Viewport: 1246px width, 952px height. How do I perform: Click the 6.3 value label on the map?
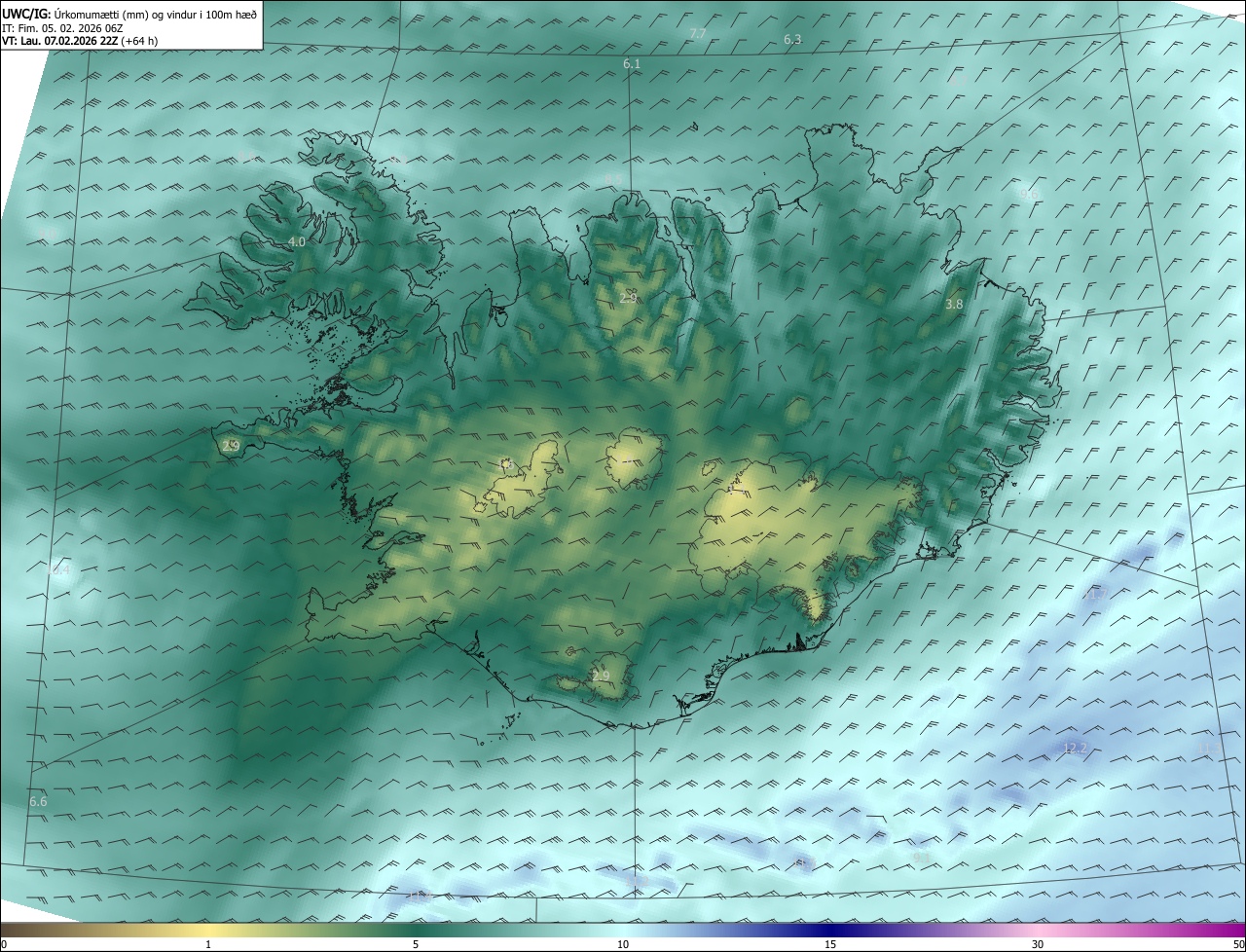(792, 39)
